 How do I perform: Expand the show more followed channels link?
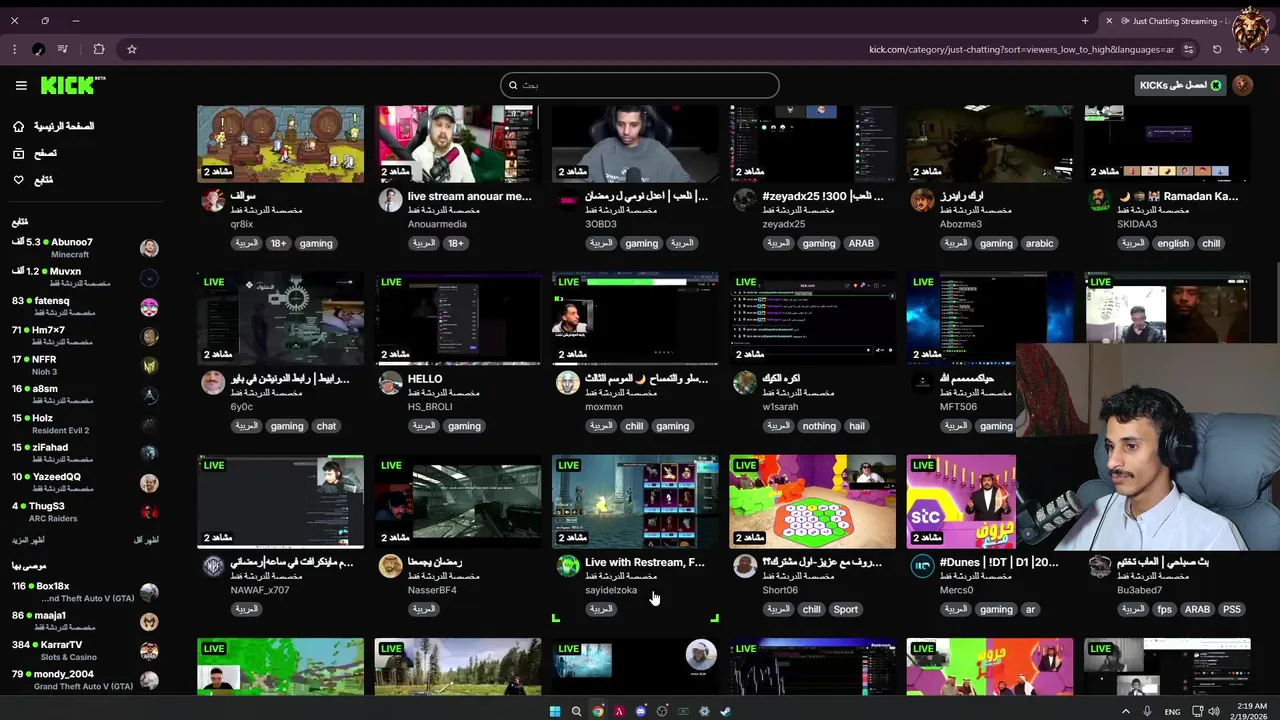[28, 540]
